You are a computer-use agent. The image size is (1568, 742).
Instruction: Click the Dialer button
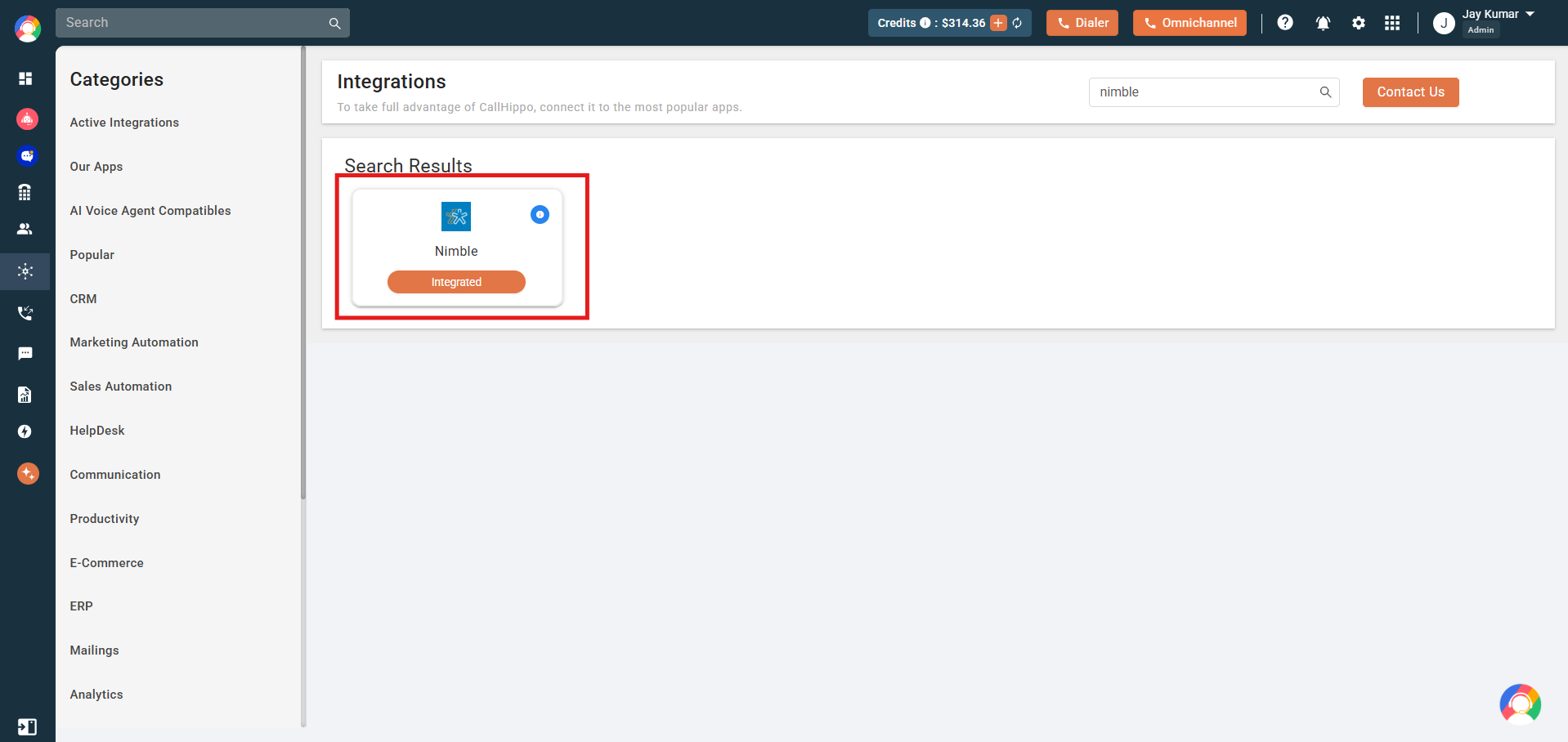[1082, 23]
